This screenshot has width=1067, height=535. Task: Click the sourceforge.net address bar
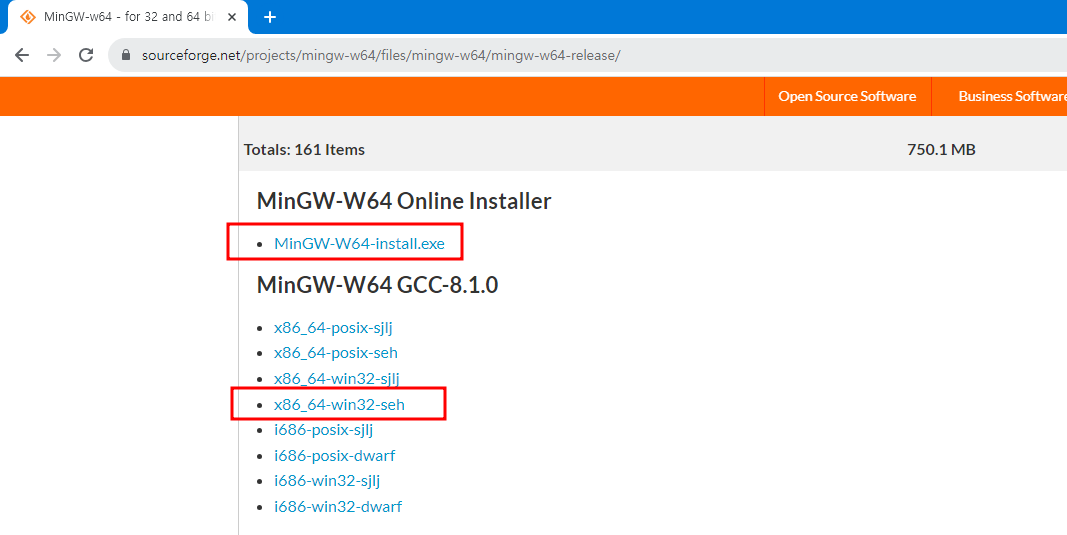pyautogui.click(x=587, y=55)
